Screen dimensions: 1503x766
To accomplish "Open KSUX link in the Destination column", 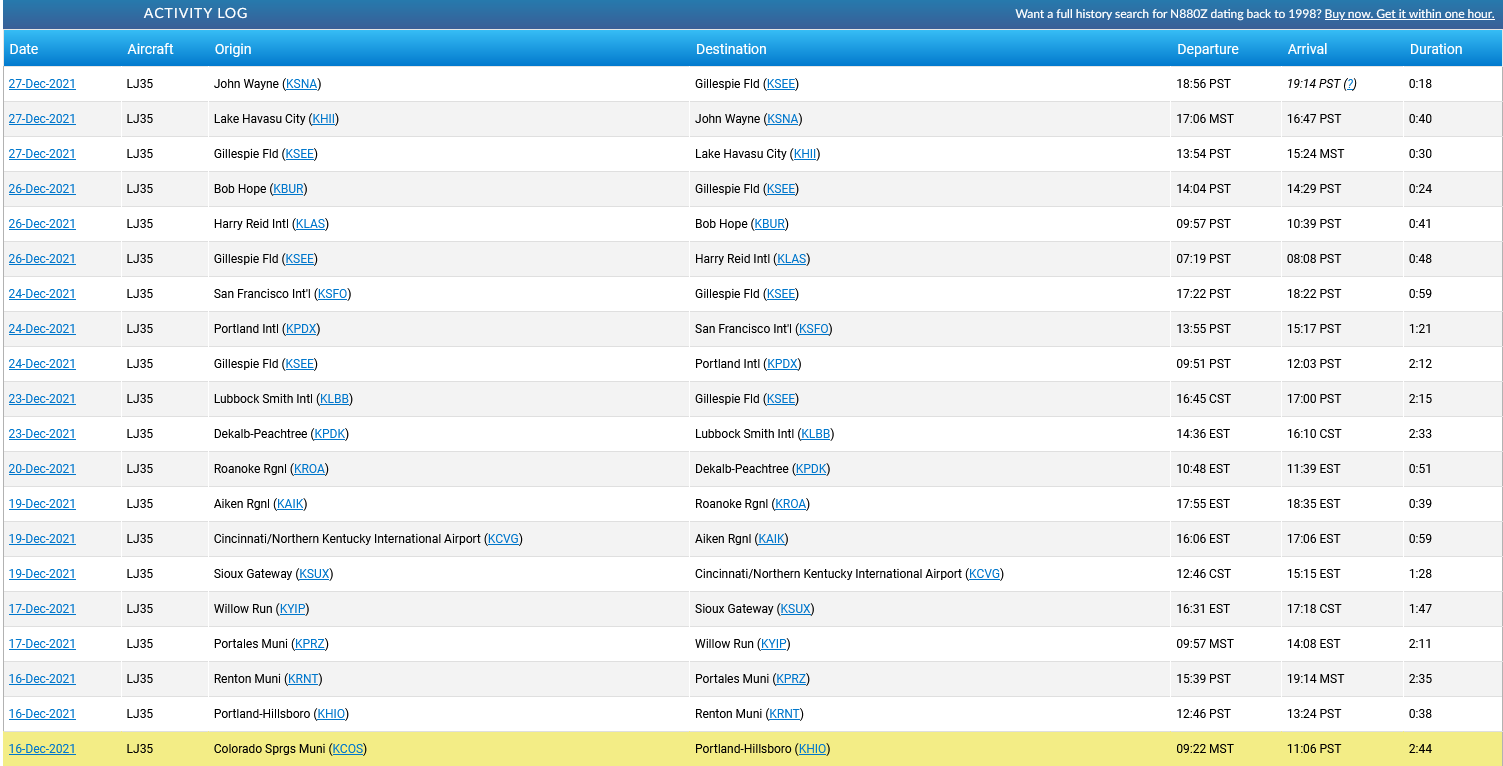I will click(x=795, y=609).
